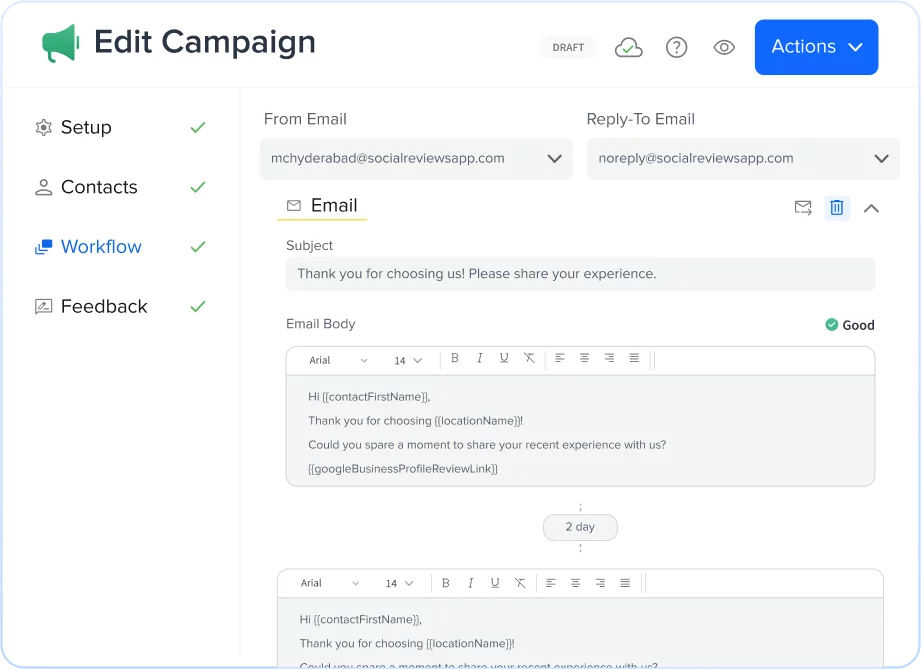Screen dimensions: 921x669
Task: Click the send test email icon
Action: (x=803, y=207)
